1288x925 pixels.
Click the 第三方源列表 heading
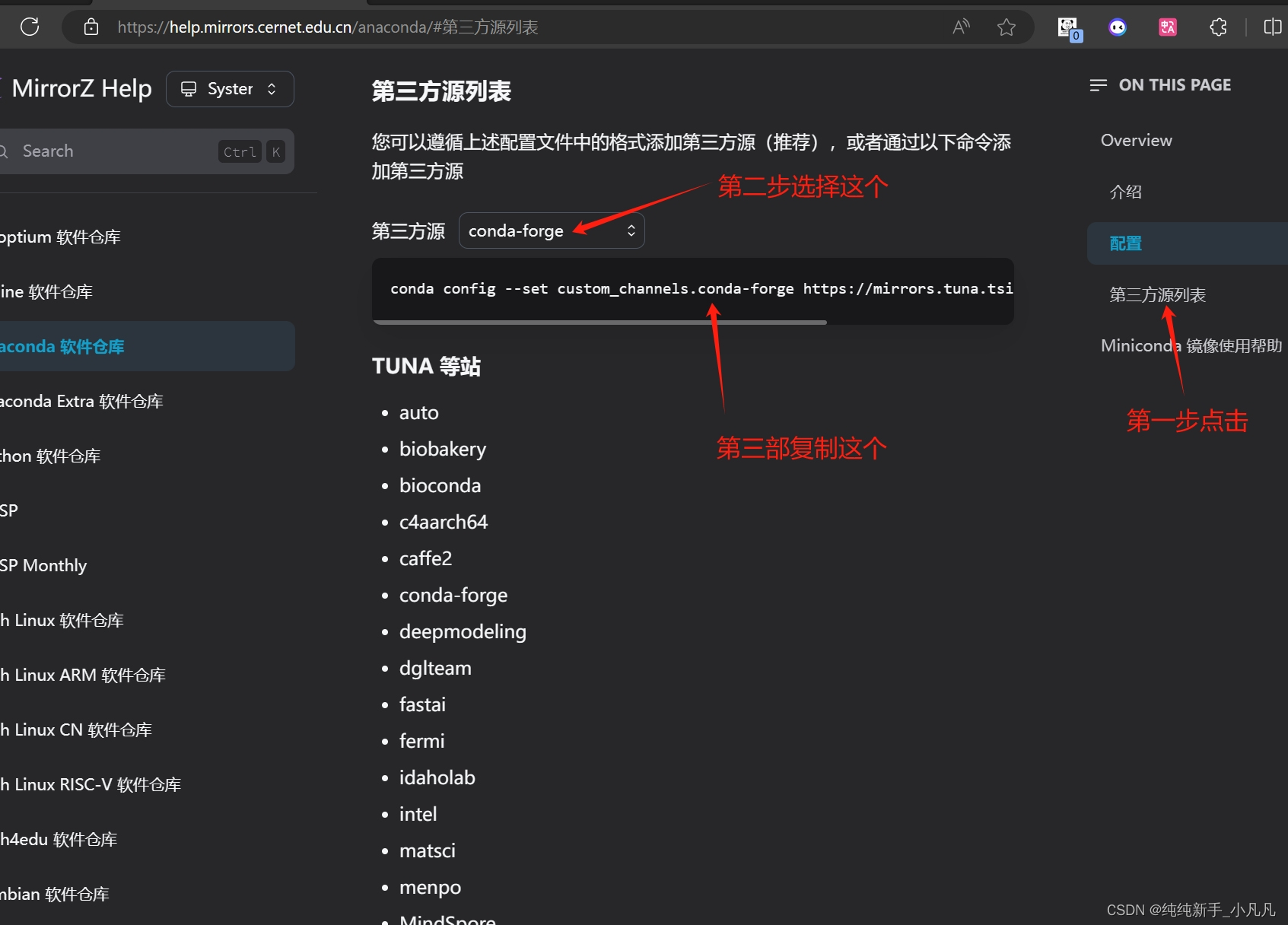click(441, 91)
